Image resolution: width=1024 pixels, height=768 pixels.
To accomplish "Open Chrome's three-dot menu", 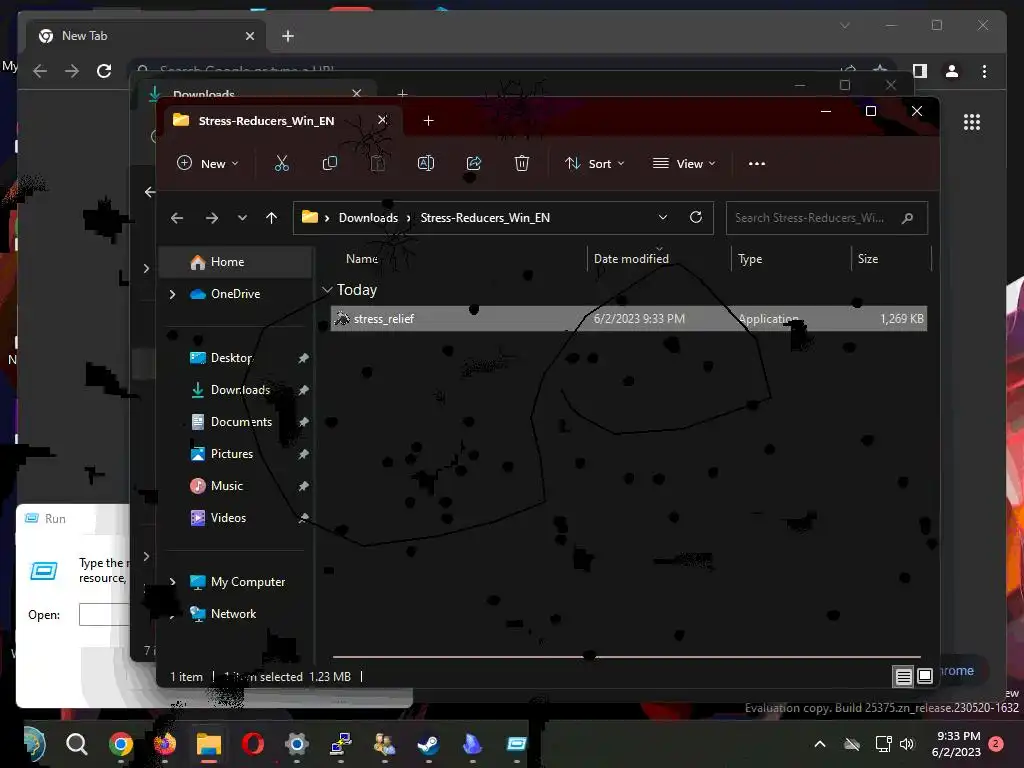I will click(x=984, y=71).
